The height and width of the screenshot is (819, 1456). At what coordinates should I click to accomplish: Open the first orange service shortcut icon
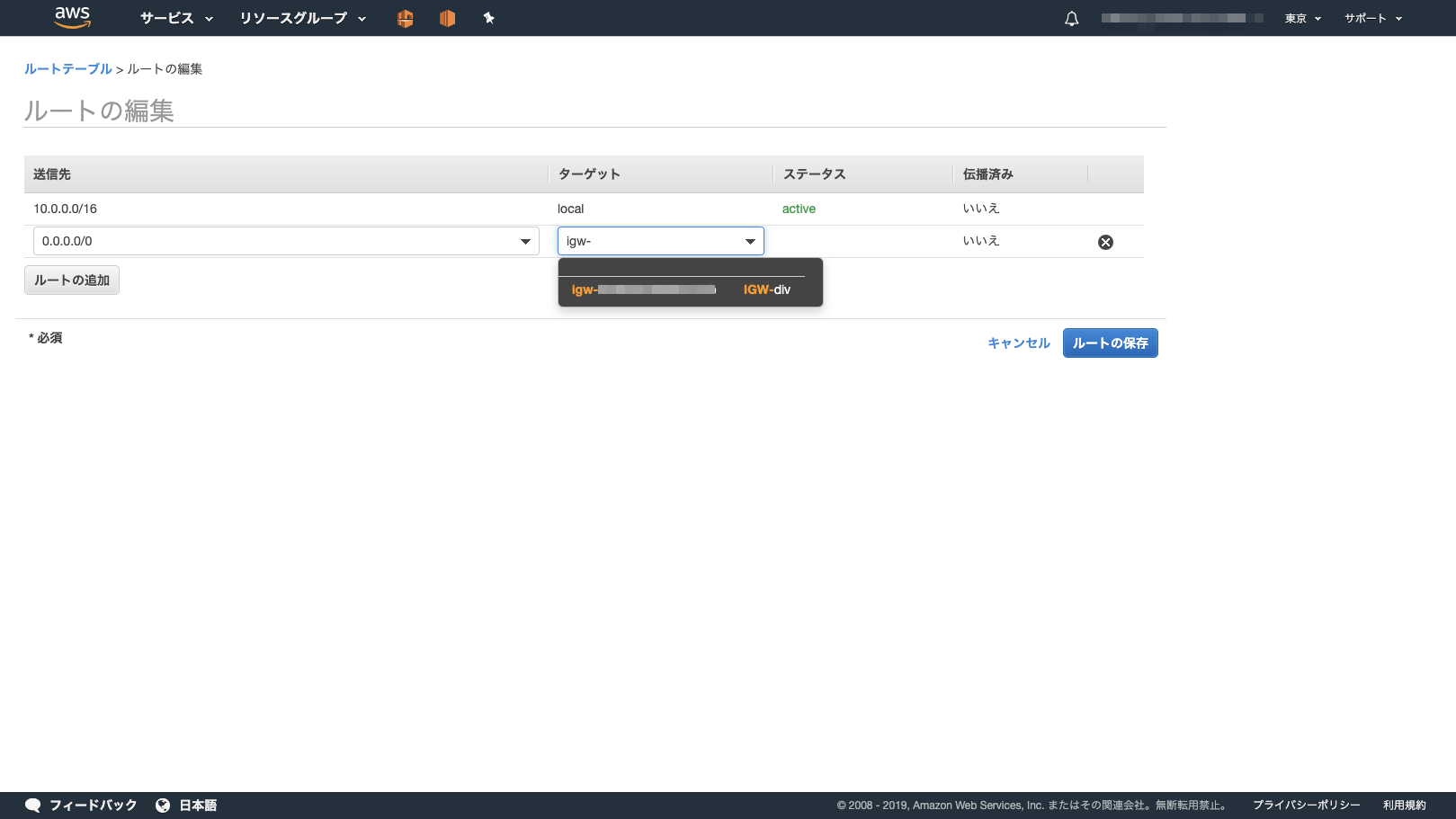point(405,18)
